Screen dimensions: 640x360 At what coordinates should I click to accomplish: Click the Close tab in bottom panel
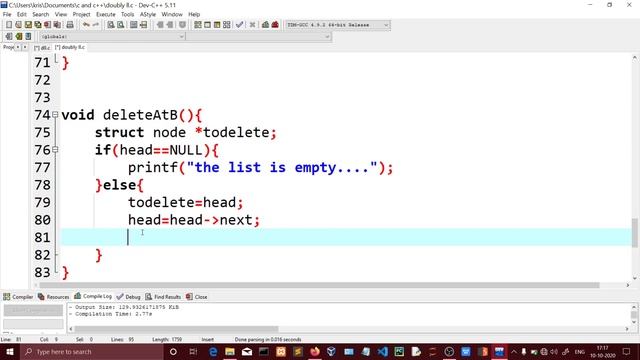coord(197,297)
